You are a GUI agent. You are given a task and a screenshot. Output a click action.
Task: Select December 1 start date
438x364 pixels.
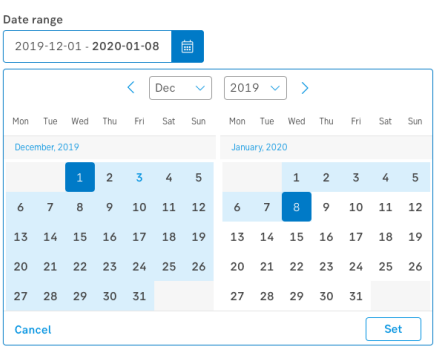(x=80, y=177)
